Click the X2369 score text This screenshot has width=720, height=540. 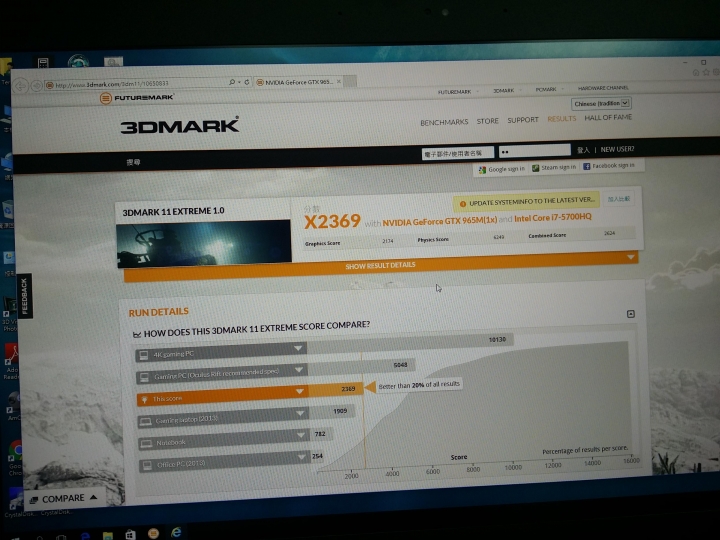[x=332, y=221]
